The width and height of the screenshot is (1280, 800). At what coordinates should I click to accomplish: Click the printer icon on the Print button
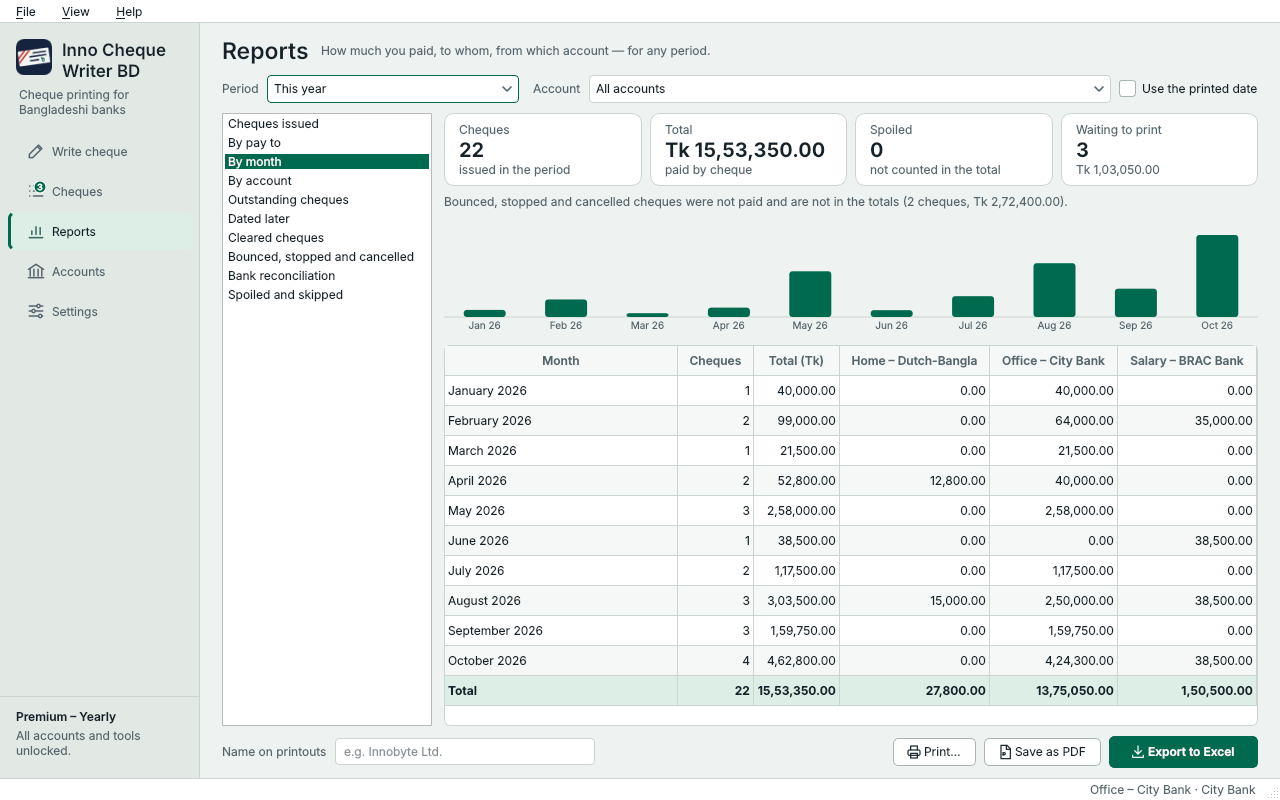tap(913, 752)
